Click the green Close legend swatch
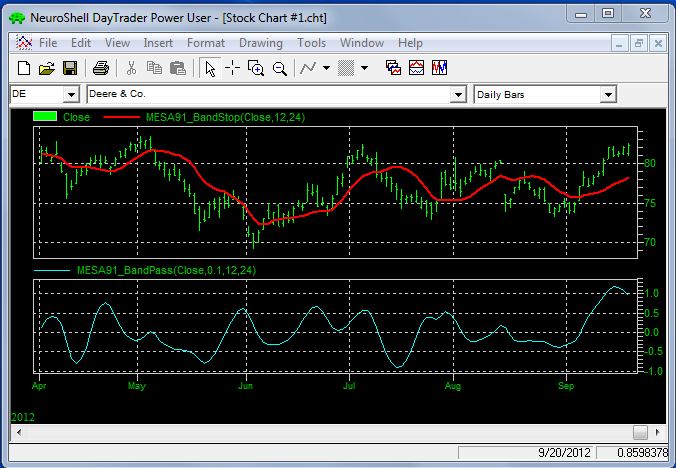 (45, 116)
